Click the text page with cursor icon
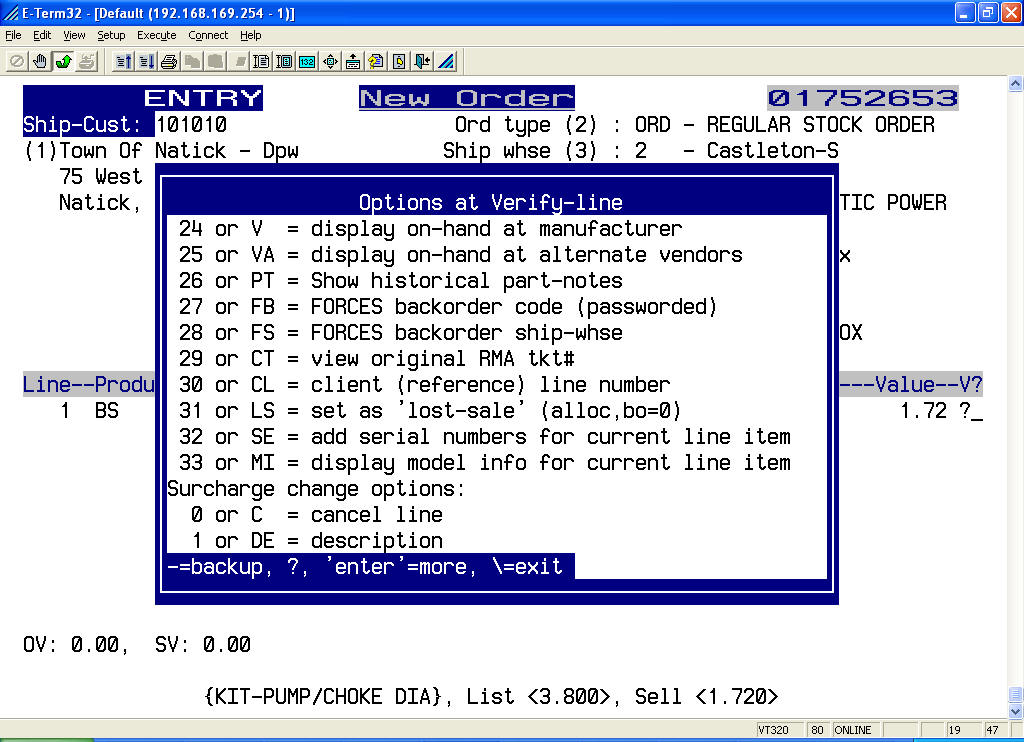 coord(261,61)
